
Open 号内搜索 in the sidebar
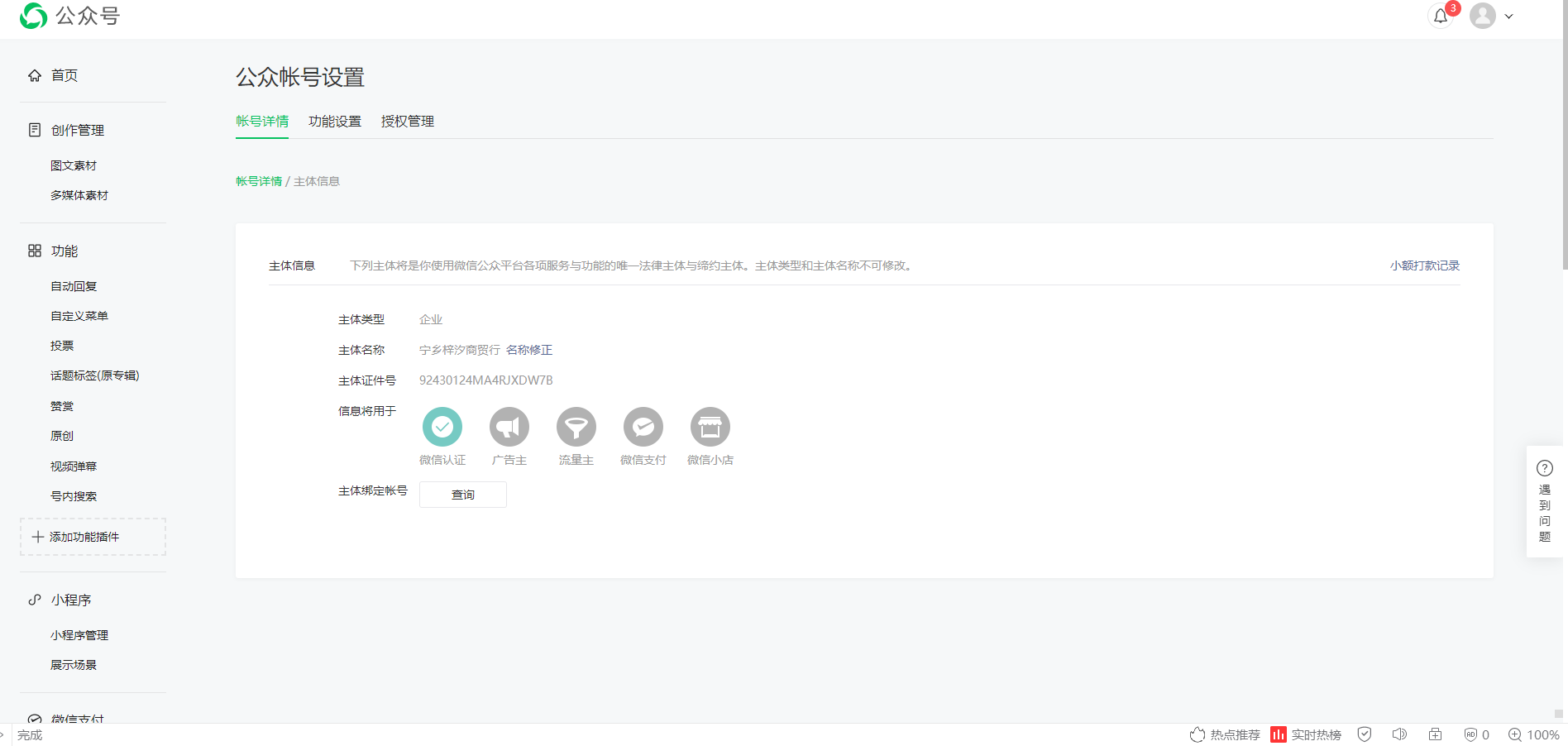[74, 496]
